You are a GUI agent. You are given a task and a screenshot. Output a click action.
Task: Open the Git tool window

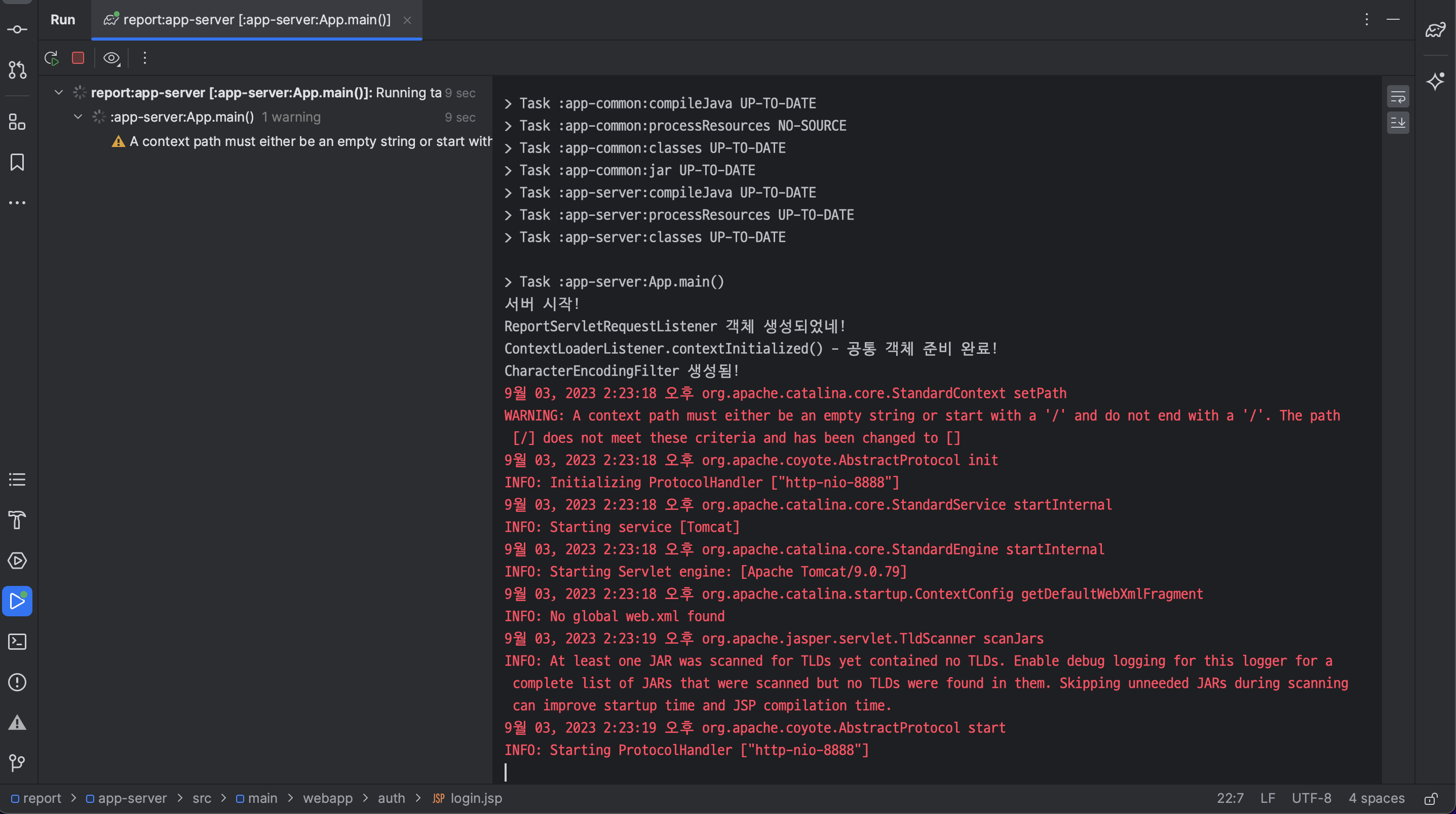tap(17, 763)
